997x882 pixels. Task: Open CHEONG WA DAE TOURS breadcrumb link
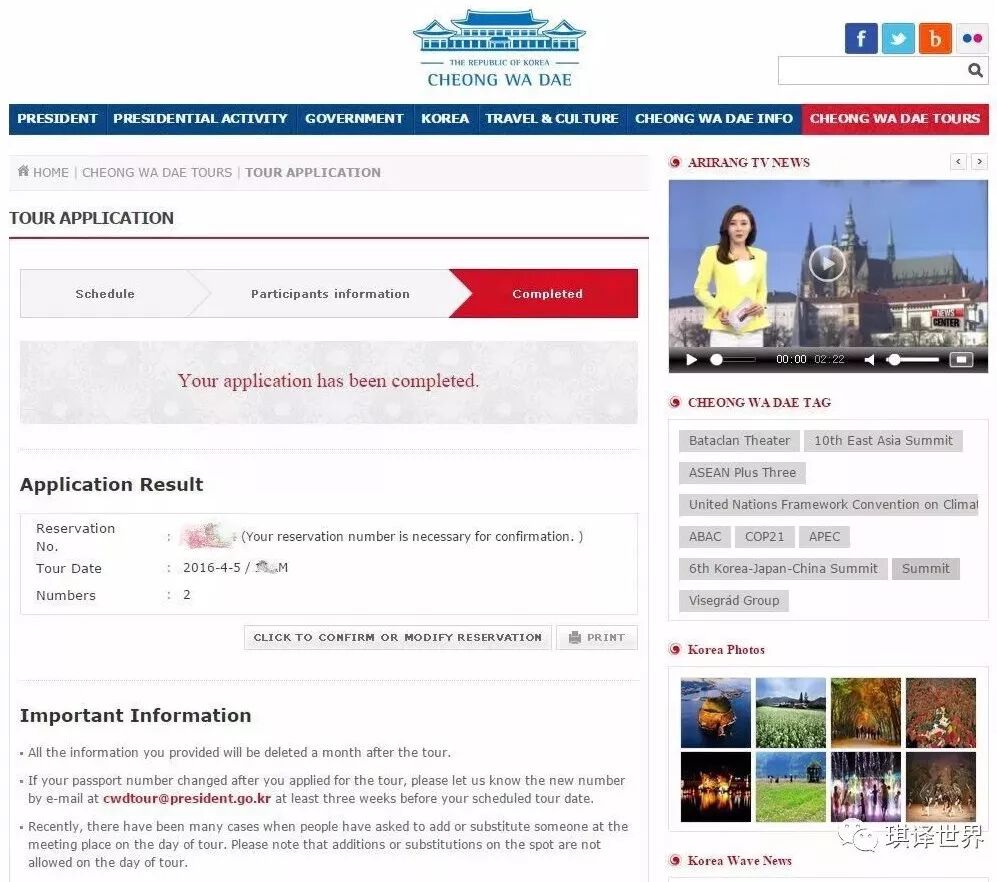tap(157, 172)
